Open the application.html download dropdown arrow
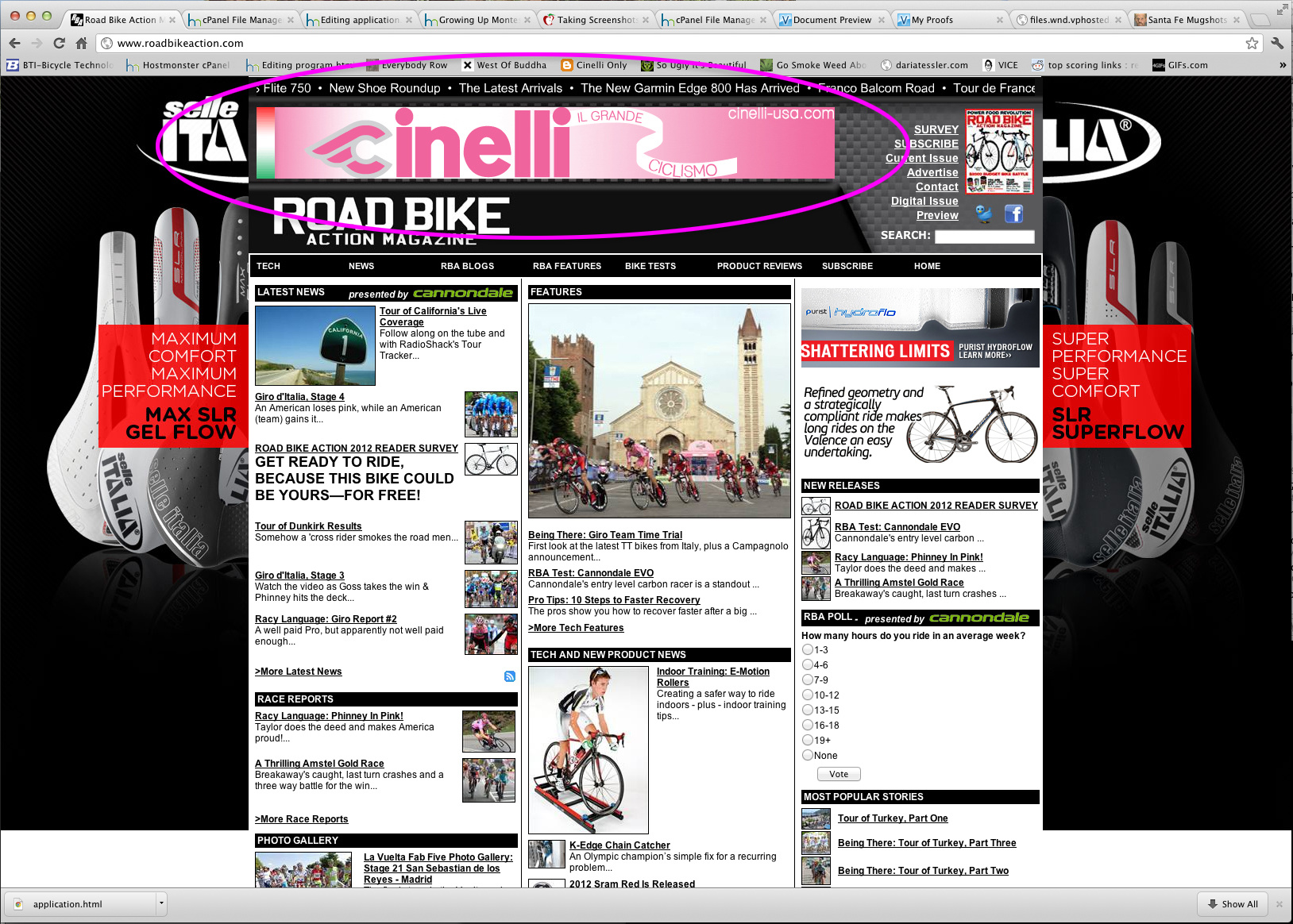 (161, 903)
